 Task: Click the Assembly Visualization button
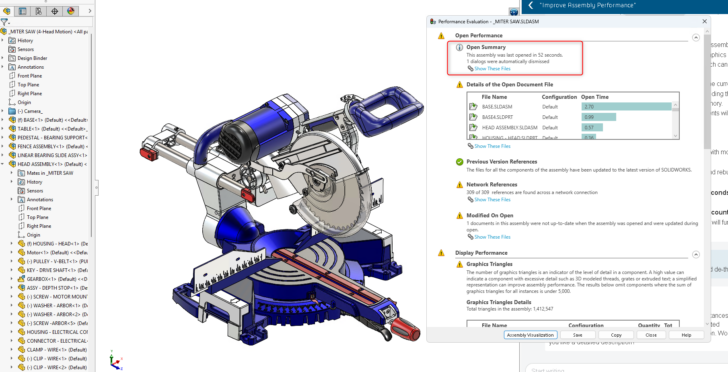point(530,335)
